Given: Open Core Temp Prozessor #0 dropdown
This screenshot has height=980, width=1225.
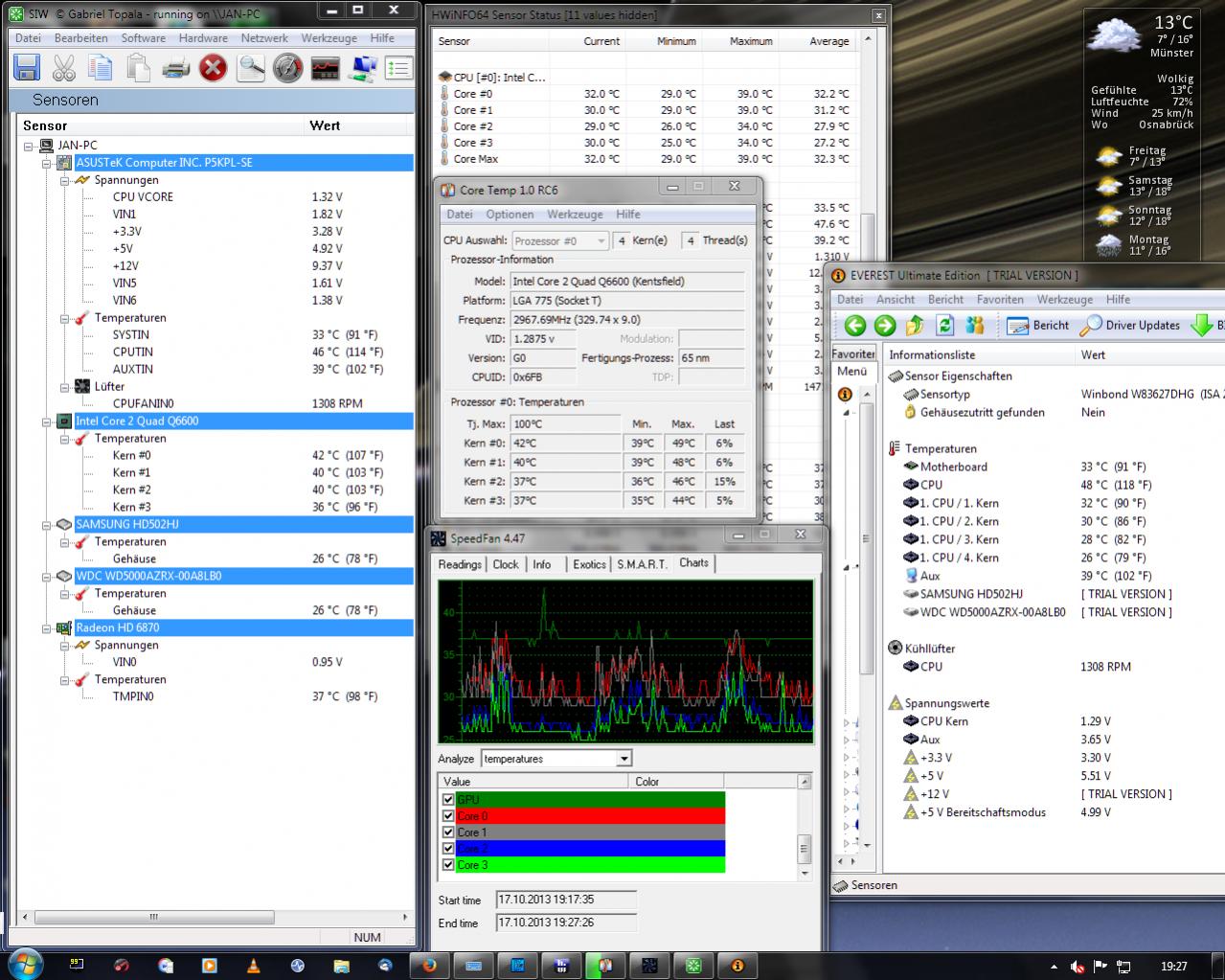Looking at the screenshot, I should 560,240.
